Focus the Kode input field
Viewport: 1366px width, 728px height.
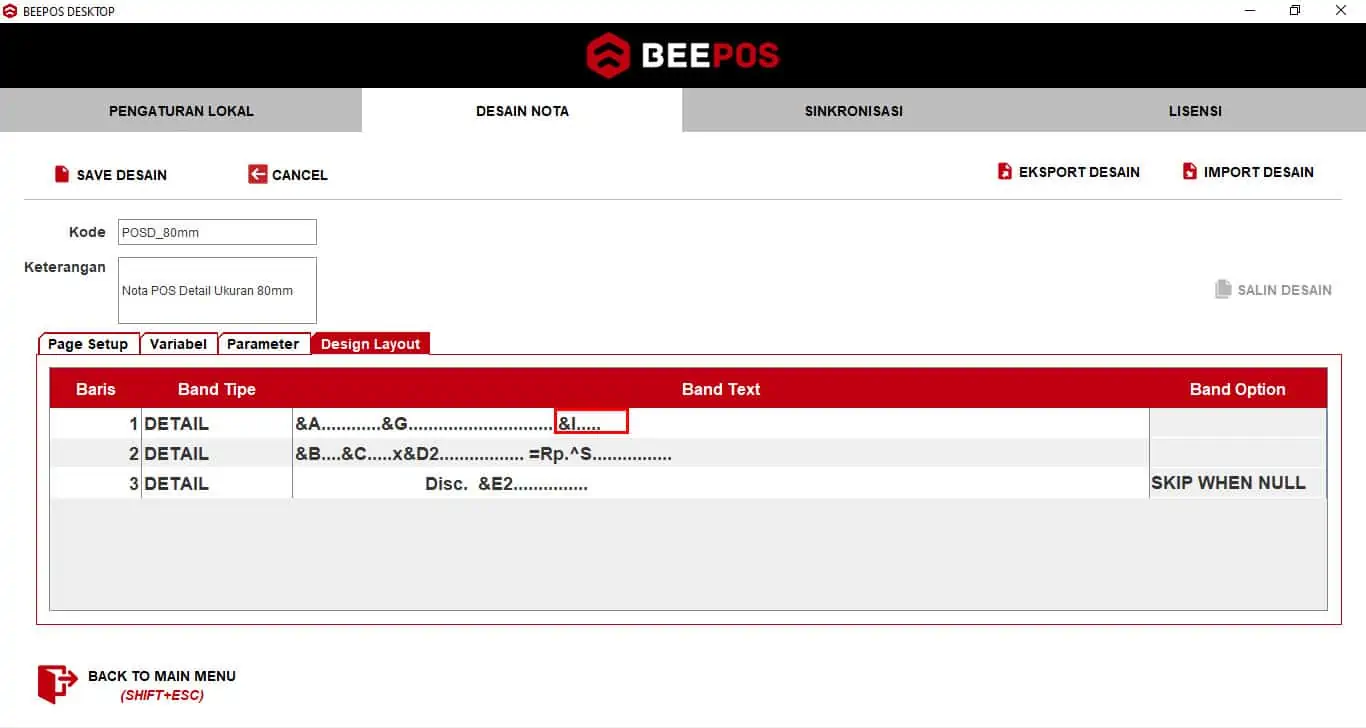pos(217,232)
